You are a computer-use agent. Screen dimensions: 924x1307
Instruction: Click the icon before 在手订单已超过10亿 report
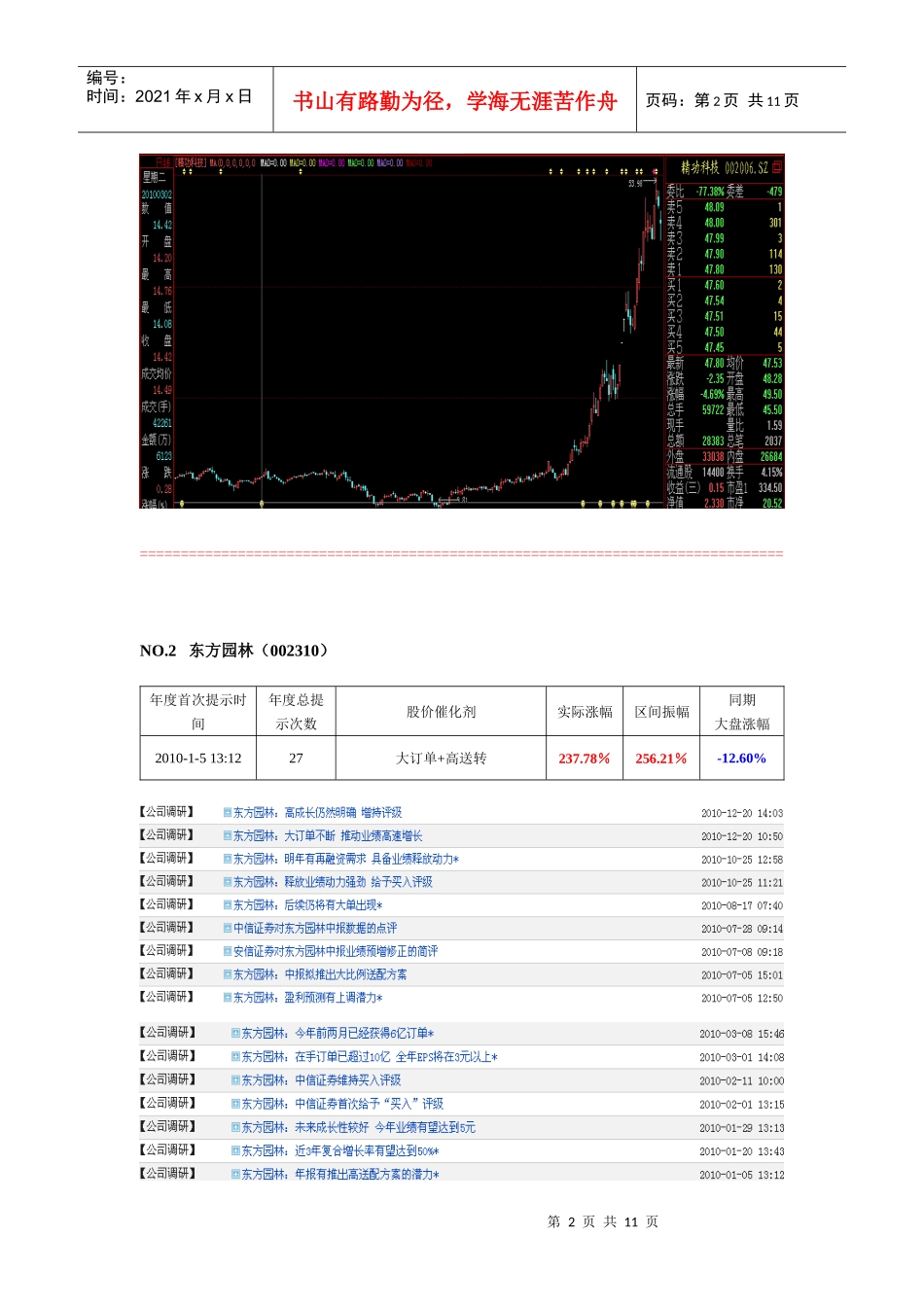pos(235,1057)
